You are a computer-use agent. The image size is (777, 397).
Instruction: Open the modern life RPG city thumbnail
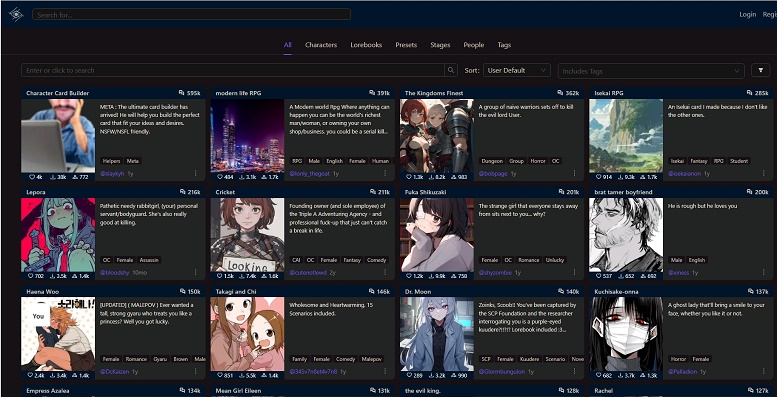coord(247,136)
